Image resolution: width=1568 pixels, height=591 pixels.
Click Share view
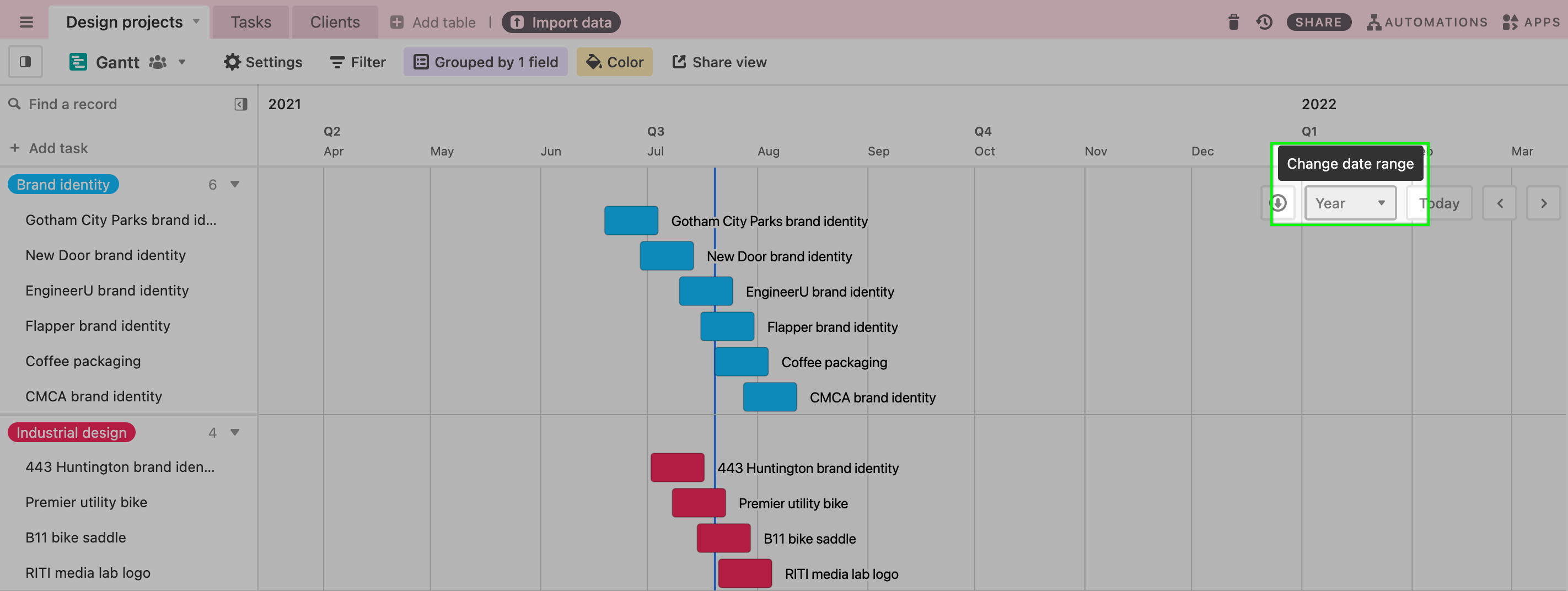(719, 62)
